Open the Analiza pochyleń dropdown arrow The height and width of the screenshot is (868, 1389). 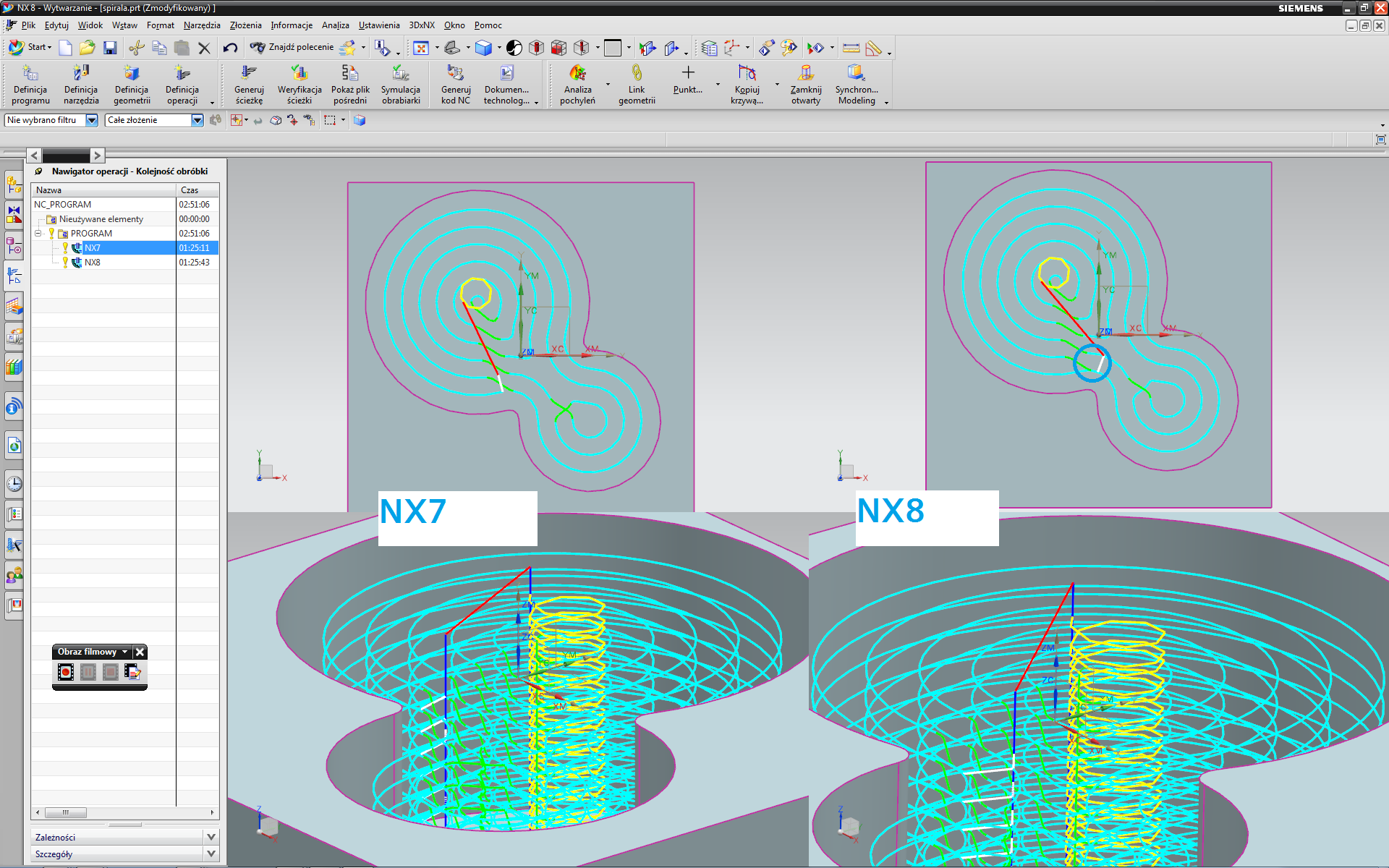point(608,85)
